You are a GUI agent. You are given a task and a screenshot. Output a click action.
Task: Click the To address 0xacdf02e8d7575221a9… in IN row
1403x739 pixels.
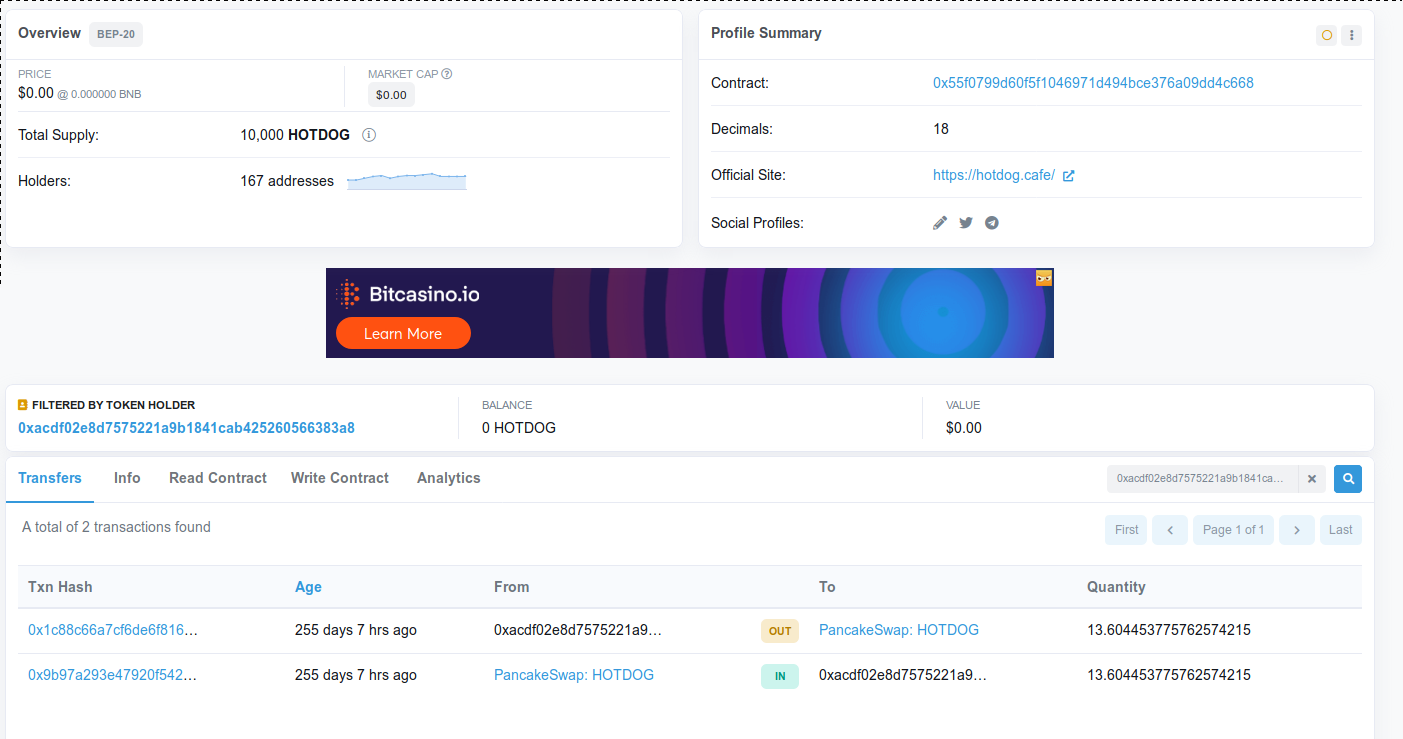[903, 675]
